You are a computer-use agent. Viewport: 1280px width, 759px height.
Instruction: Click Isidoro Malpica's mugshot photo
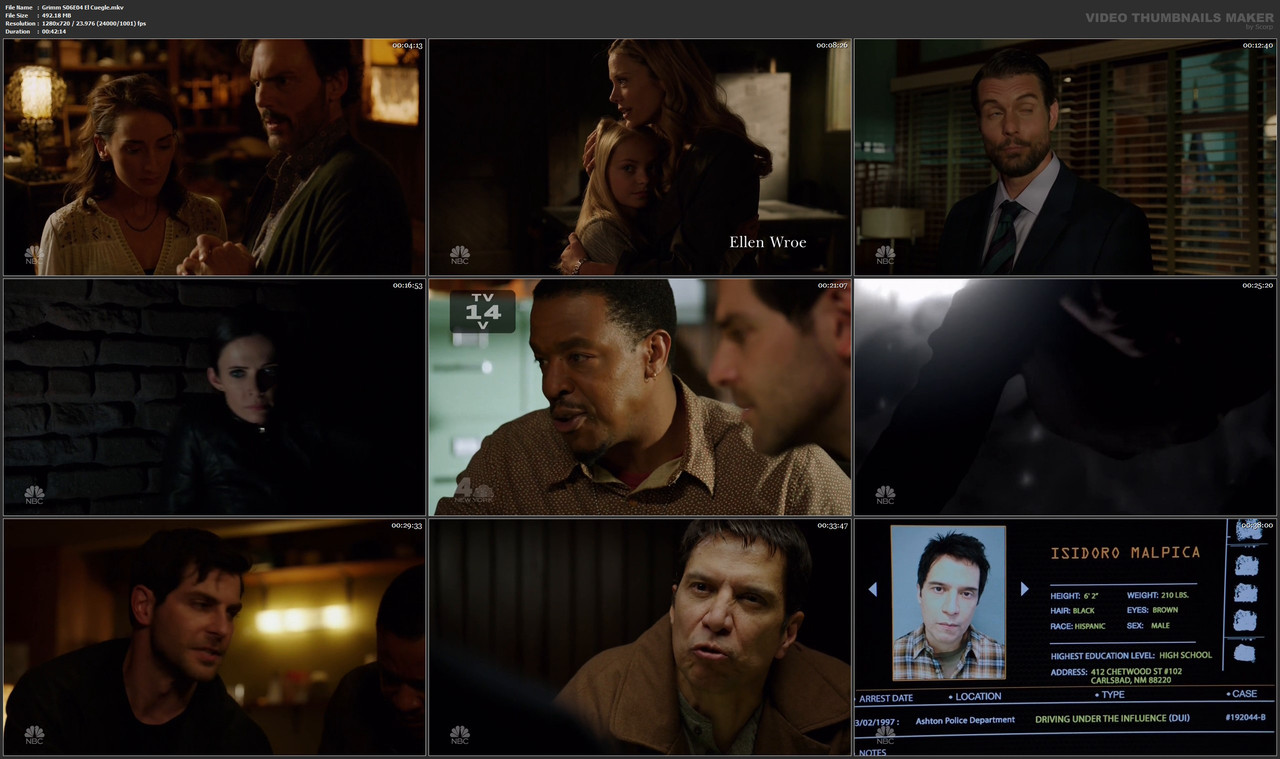(x=948, y=601)
